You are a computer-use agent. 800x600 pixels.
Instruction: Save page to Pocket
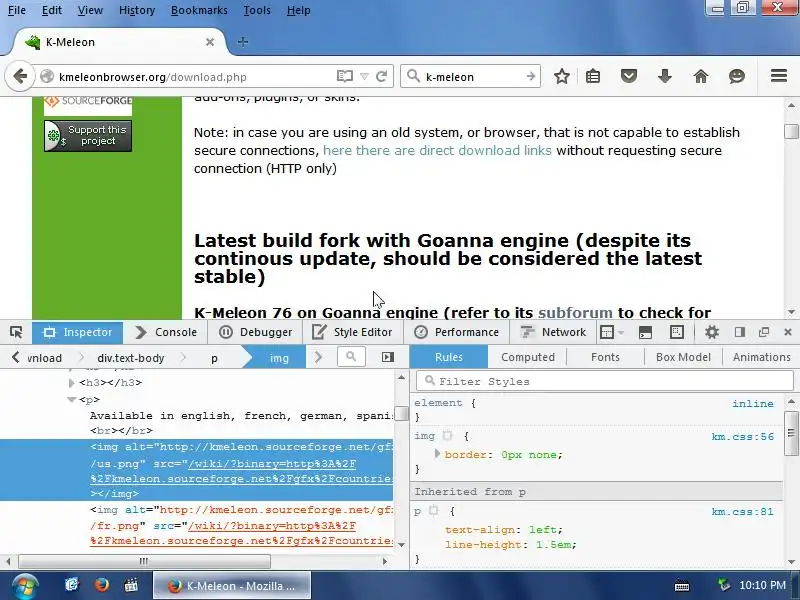(x=629, y=77)
